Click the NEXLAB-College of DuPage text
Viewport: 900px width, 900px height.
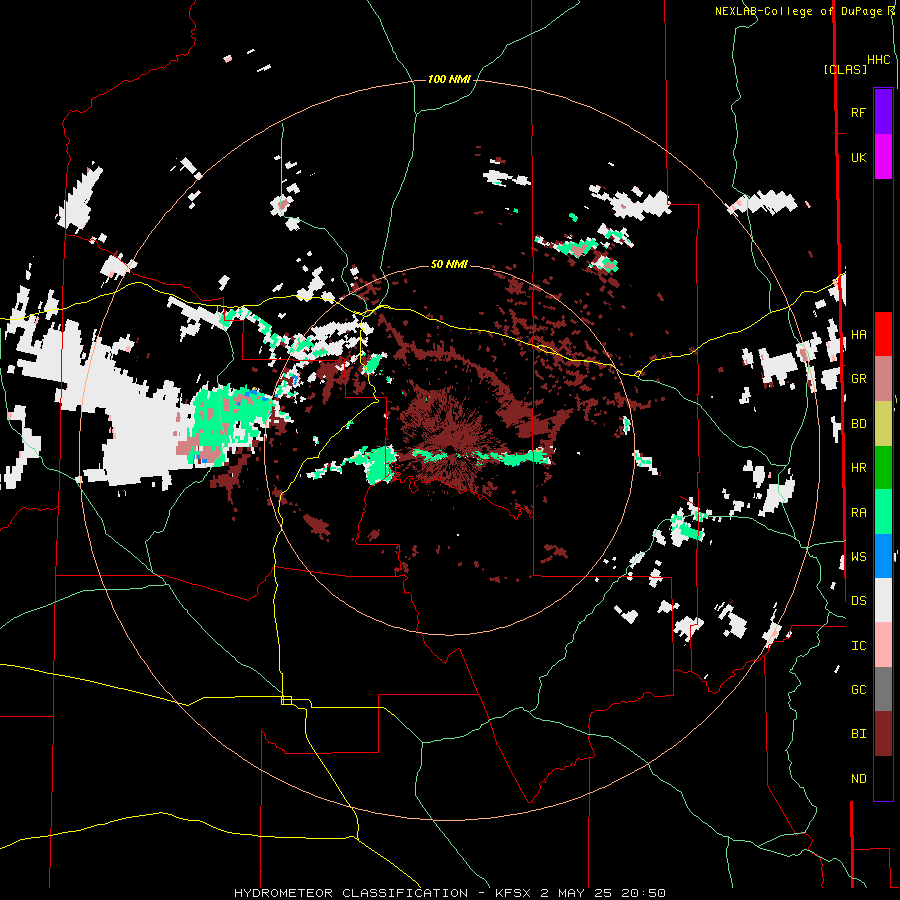point(798,11)
